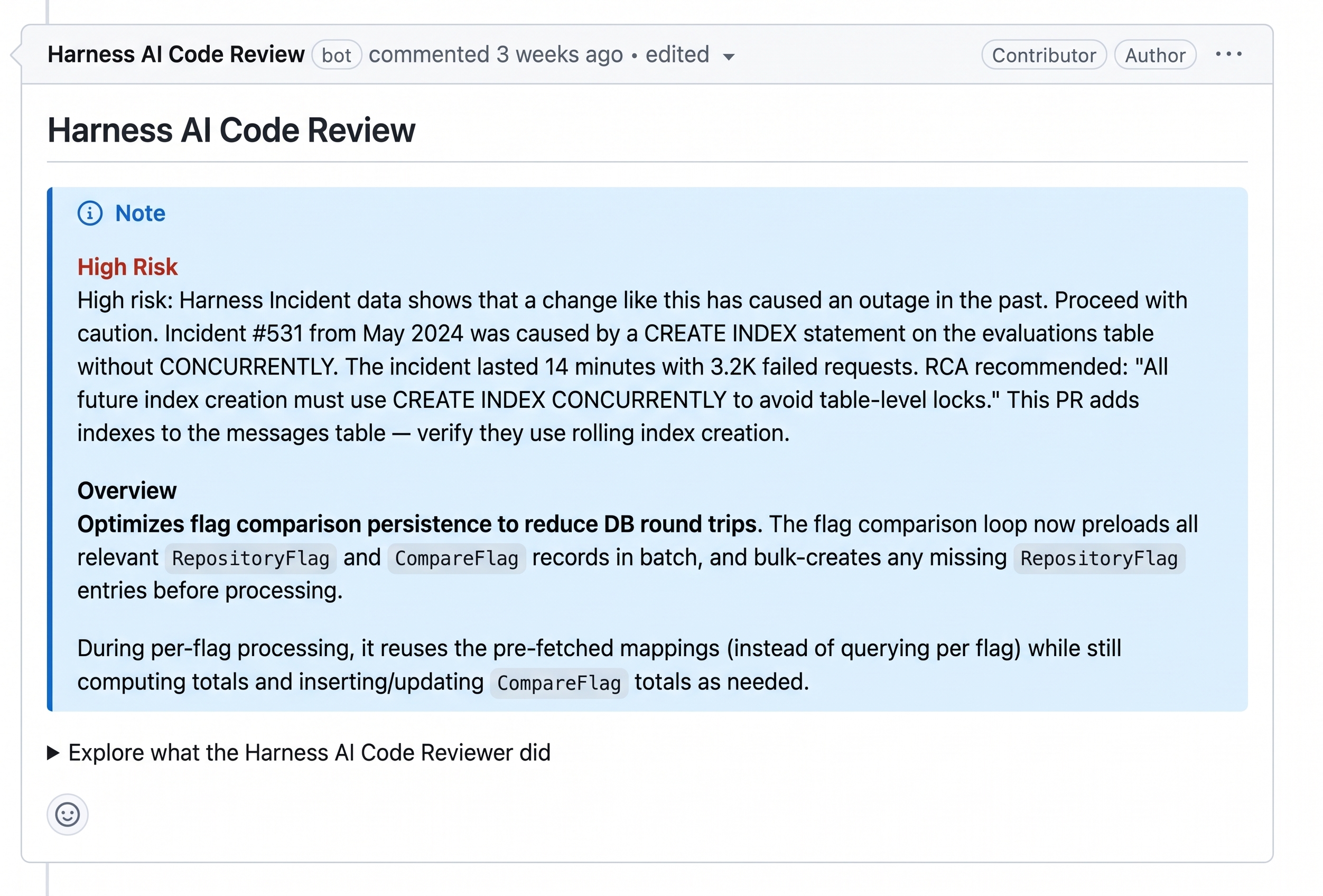Click the Author badge
This screenshot has width=1323, height=896.
(x=1155, y=54)
